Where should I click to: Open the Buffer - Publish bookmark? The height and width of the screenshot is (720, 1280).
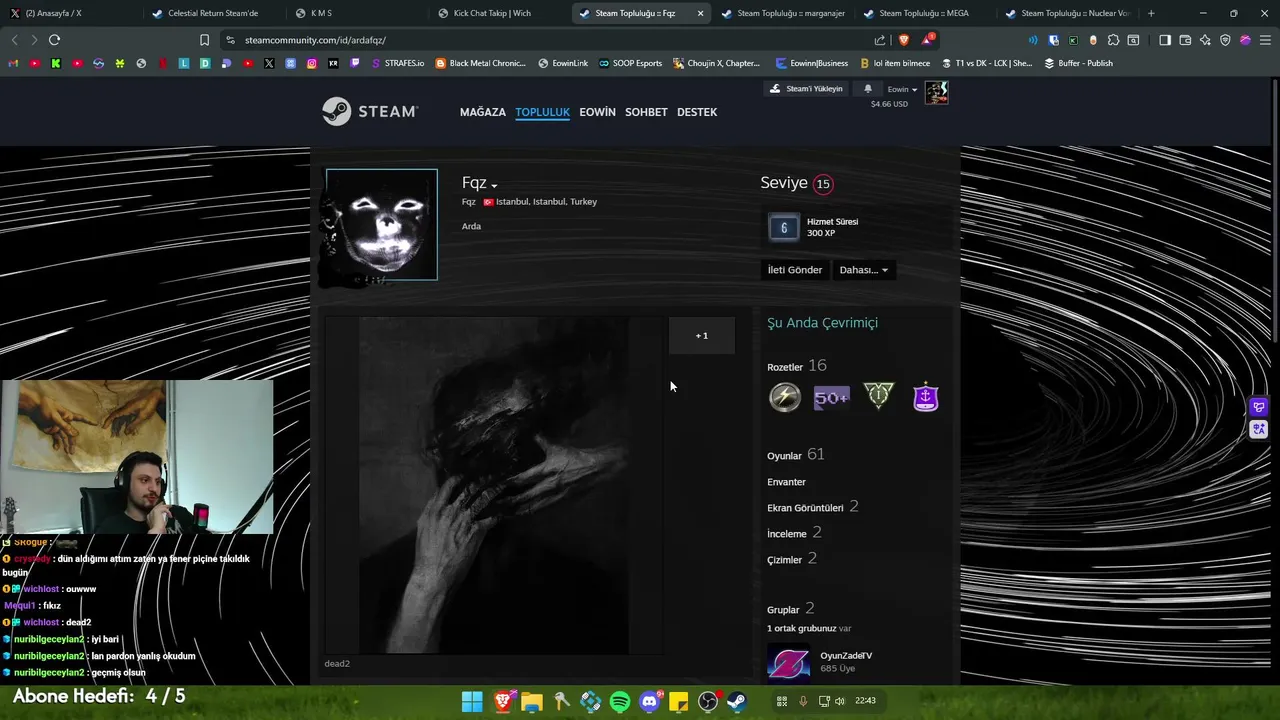pyautogui.click(x=1078, y=63)
